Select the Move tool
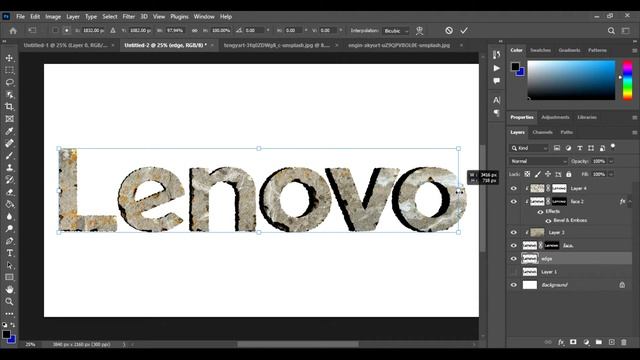 coord(9,58)
